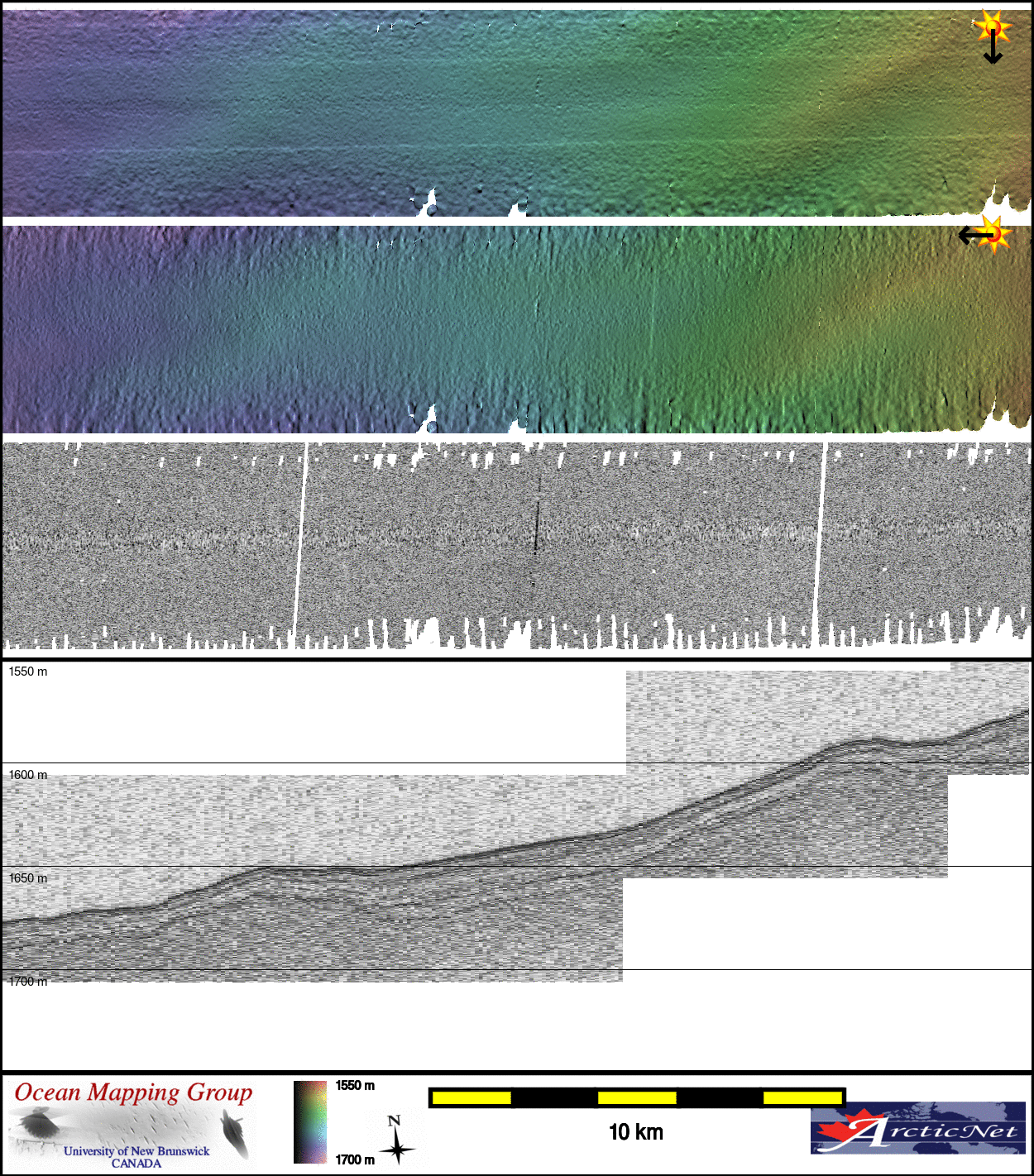This screenshot has width=1034, height=1176.
Task: Click the 10 km scale label
Action: tap(635, 1132)
